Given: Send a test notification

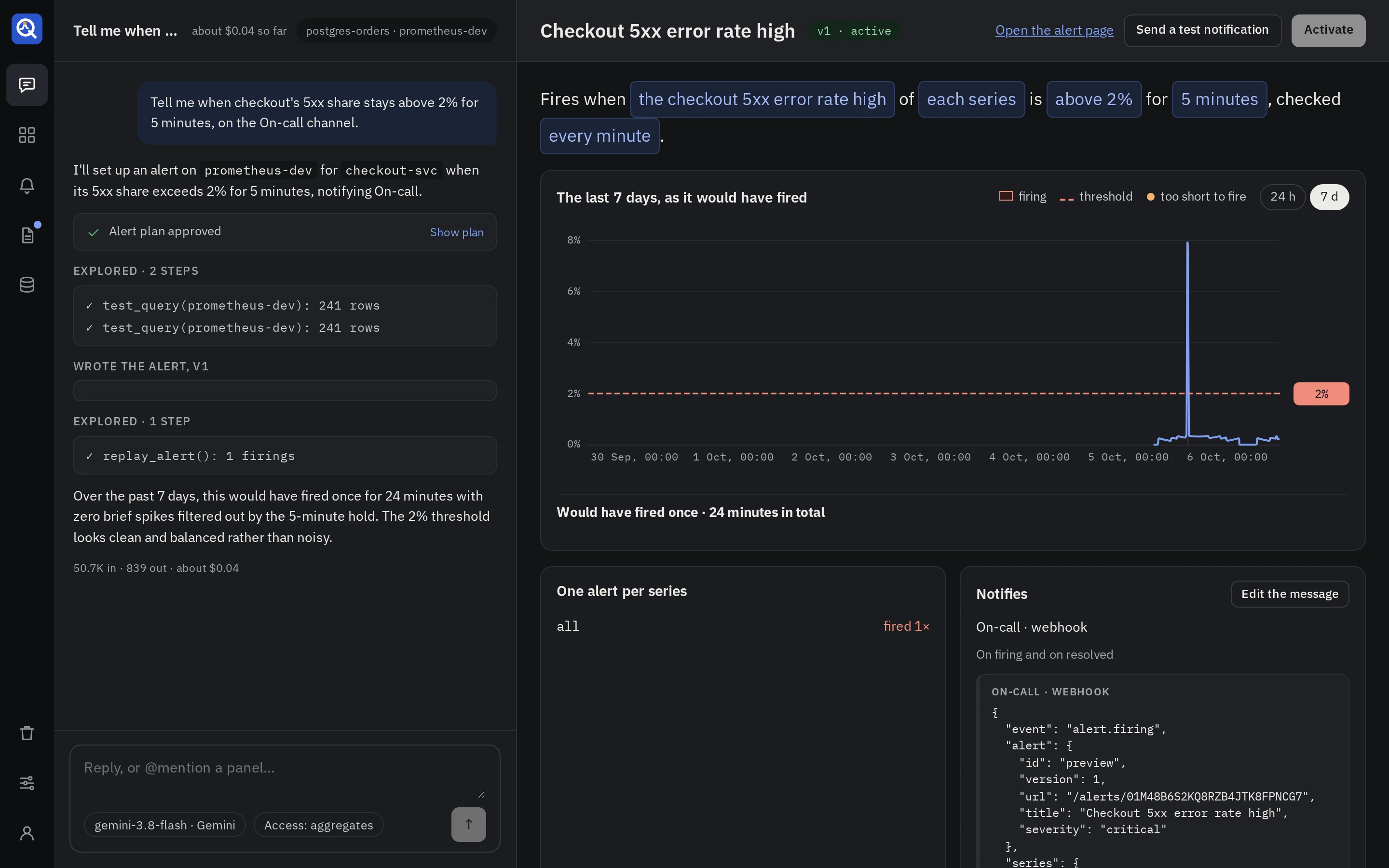Looking at the screenshot, I should pyautogui.click(x=1202, y=30).
